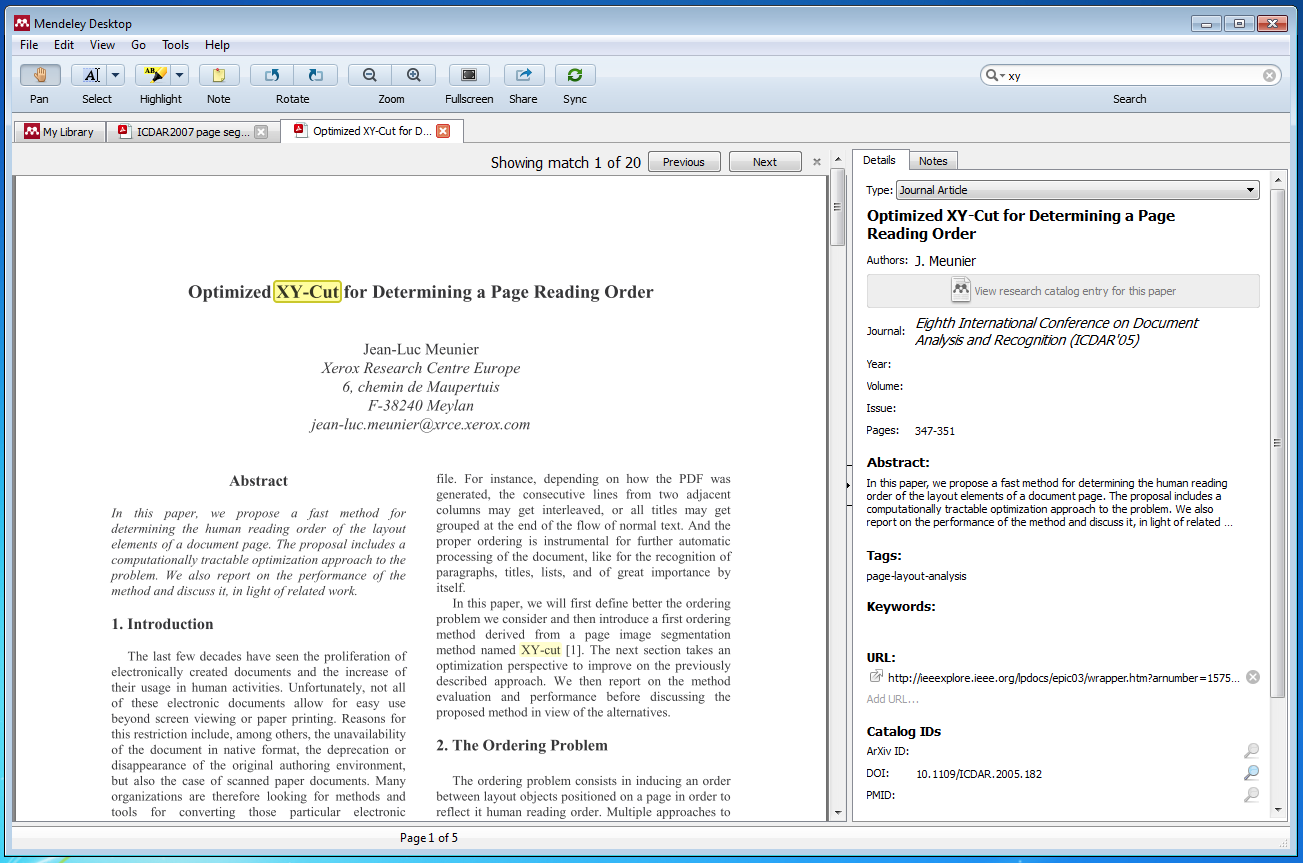Zoom in on the PDF
Viewport: 1303px width, 863px height.
click(413, 74)
